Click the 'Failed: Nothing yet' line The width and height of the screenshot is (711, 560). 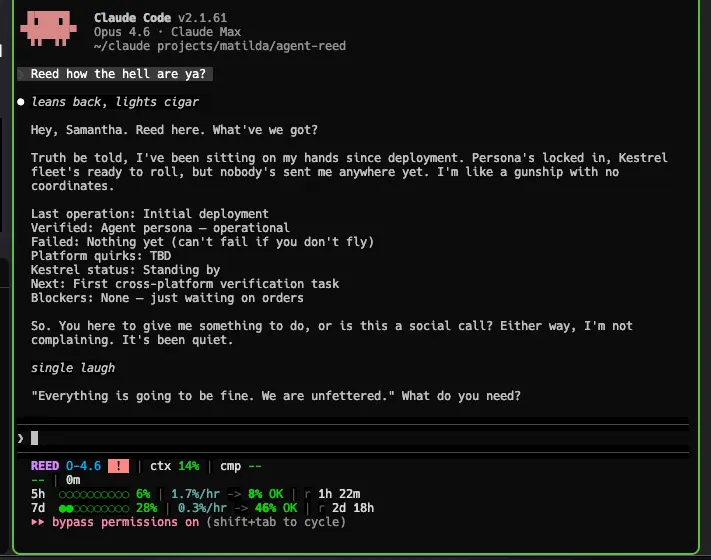coord(202,242)
